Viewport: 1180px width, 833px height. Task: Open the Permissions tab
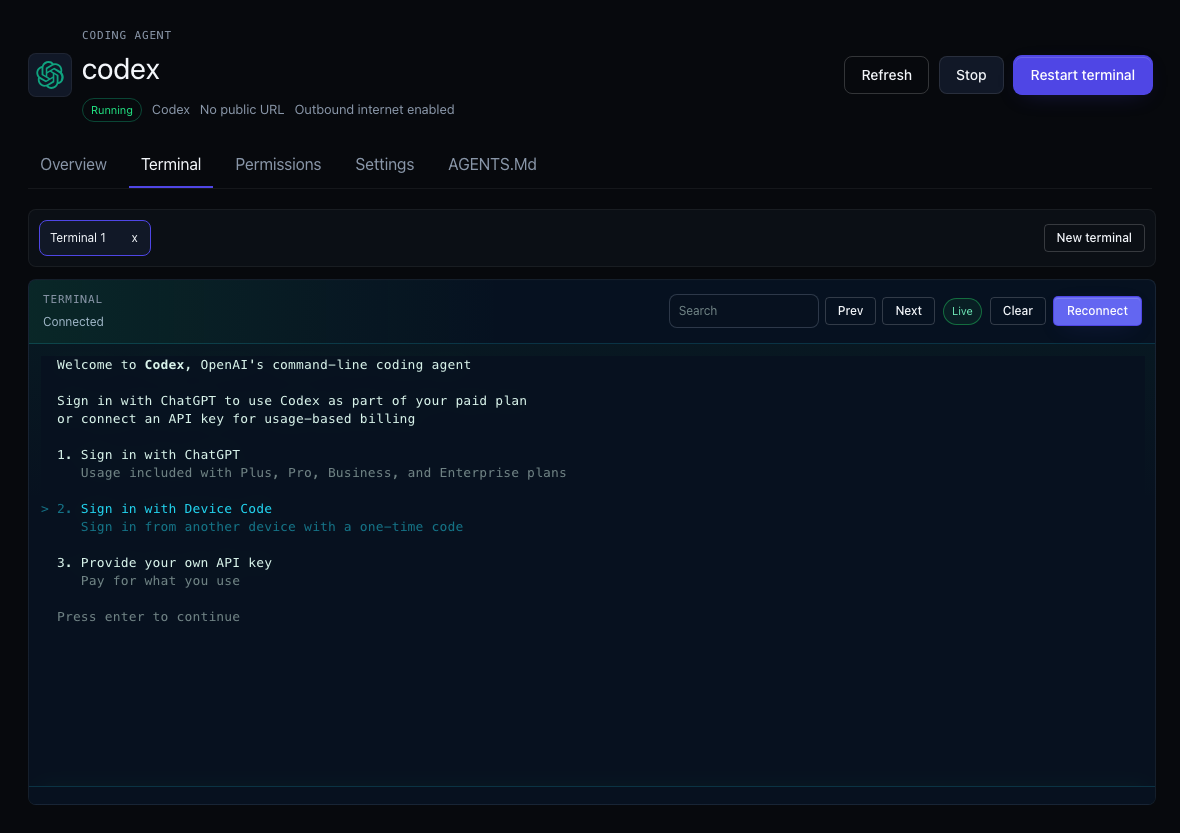coord(278,164)
